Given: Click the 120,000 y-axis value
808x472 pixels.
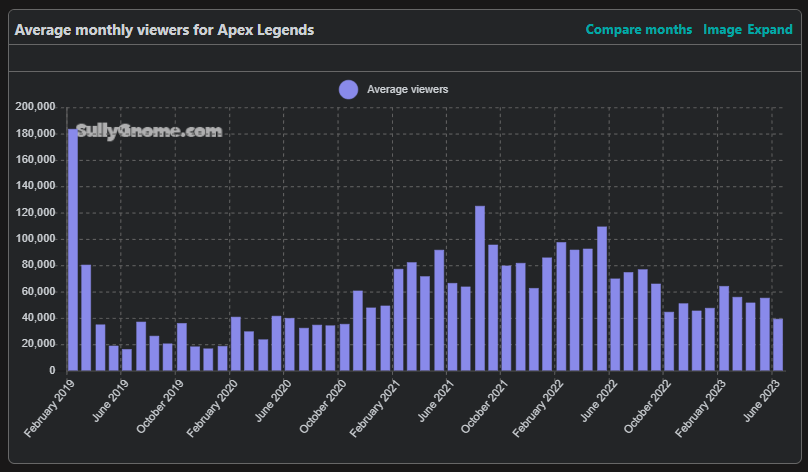Looking at the screenshot, I should pos(35,213).
